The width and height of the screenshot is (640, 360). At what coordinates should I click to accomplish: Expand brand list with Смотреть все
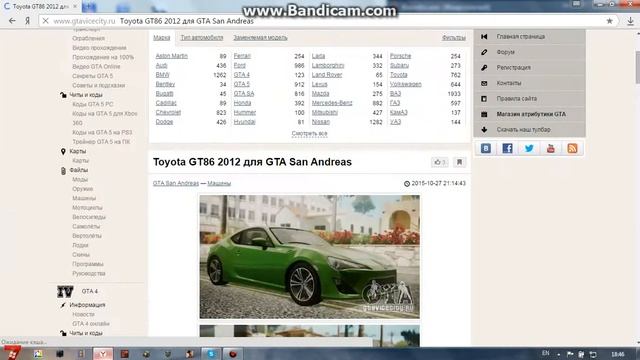[x=309, y=133]
